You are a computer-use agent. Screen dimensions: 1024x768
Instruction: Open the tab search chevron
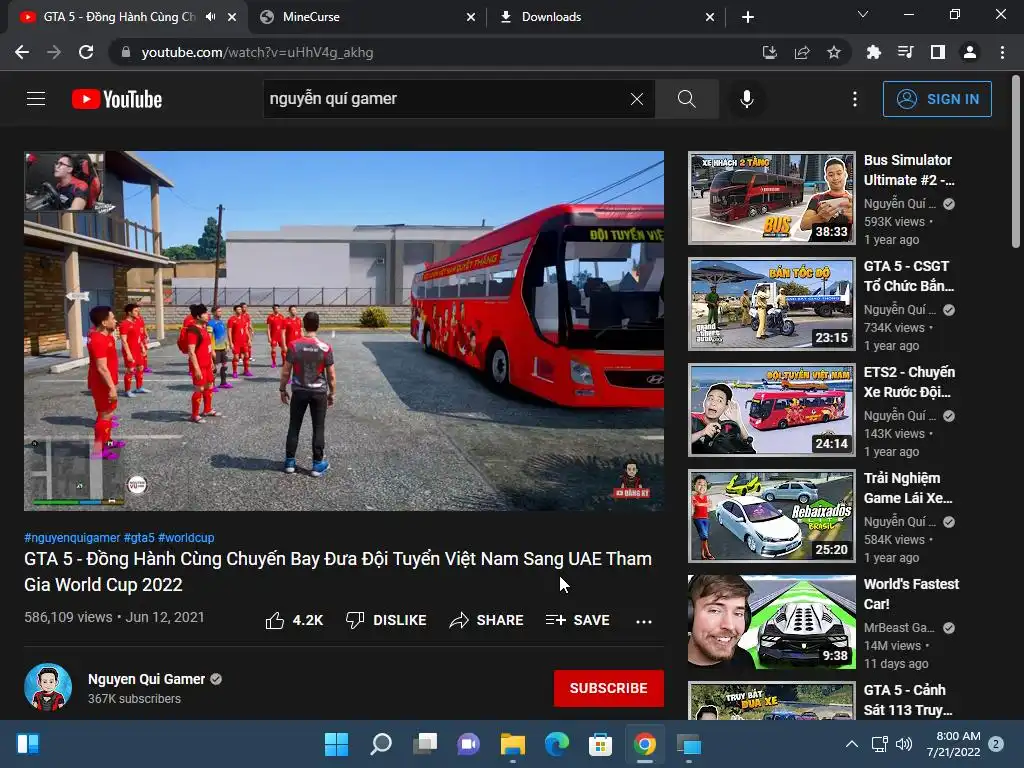(x=863, y=14)
